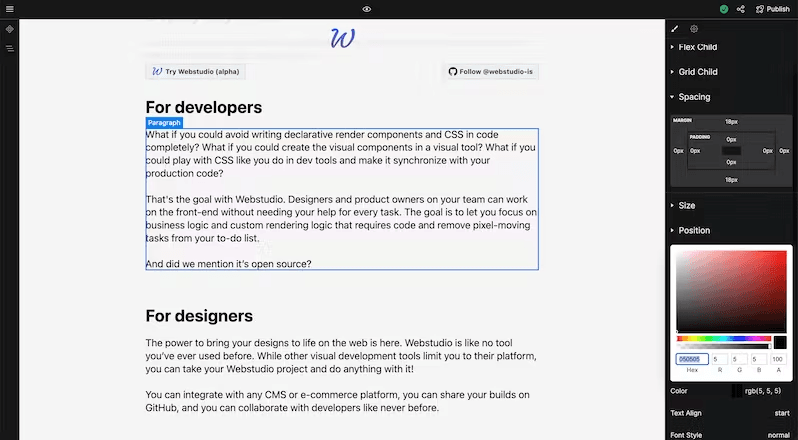Click the Color property swatch beside rgb(5, 5, 5)
Viewport: 798px width, 440px height.
pos(737,391)
